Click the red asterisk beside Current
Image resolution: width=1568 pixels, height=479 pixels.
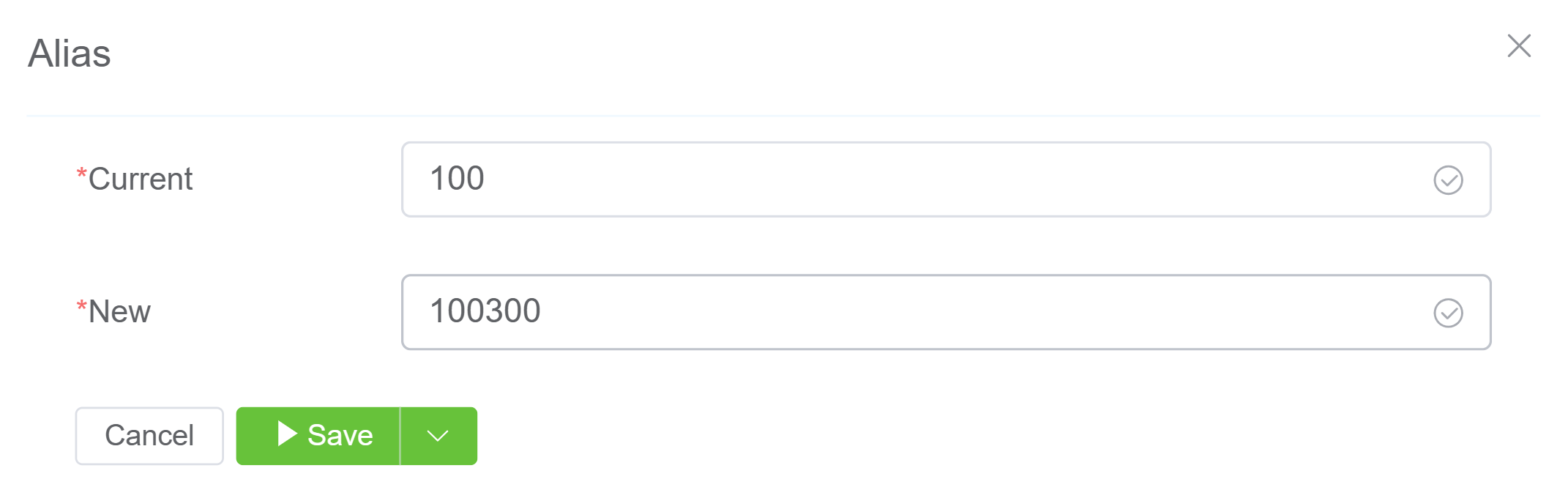pyautogui.click(x=81, y=174)
